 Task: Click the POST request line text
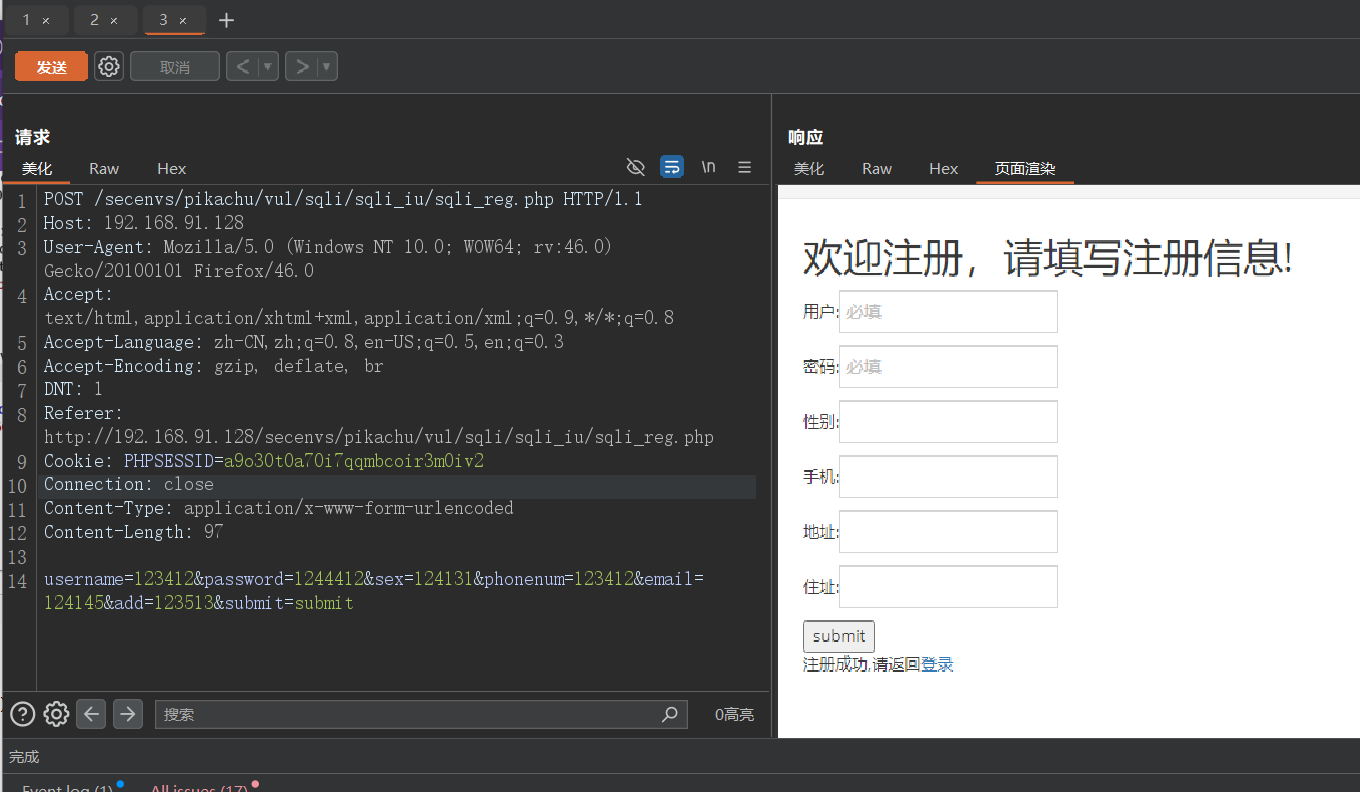point(343,199)
